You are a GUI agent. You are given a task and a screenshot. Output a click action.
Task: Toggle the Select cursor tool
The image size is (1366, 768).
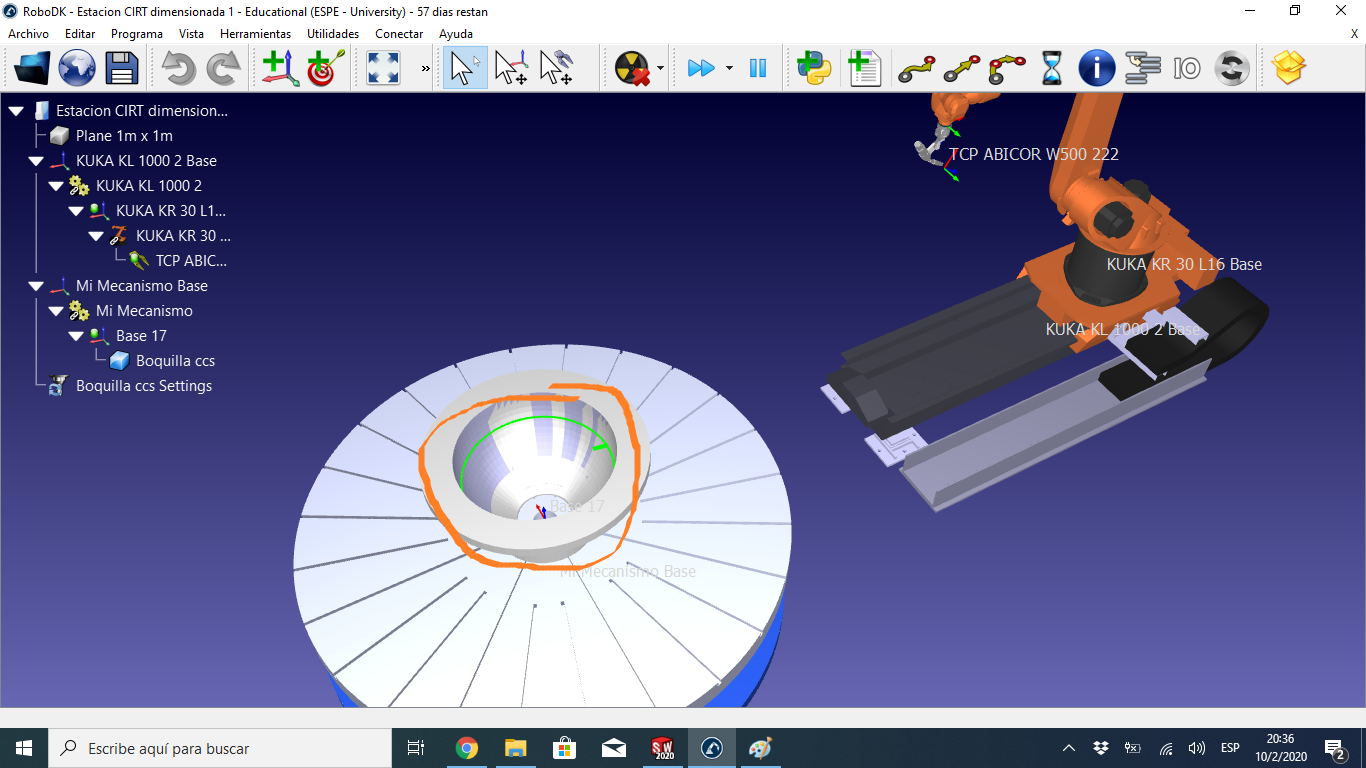465,69
